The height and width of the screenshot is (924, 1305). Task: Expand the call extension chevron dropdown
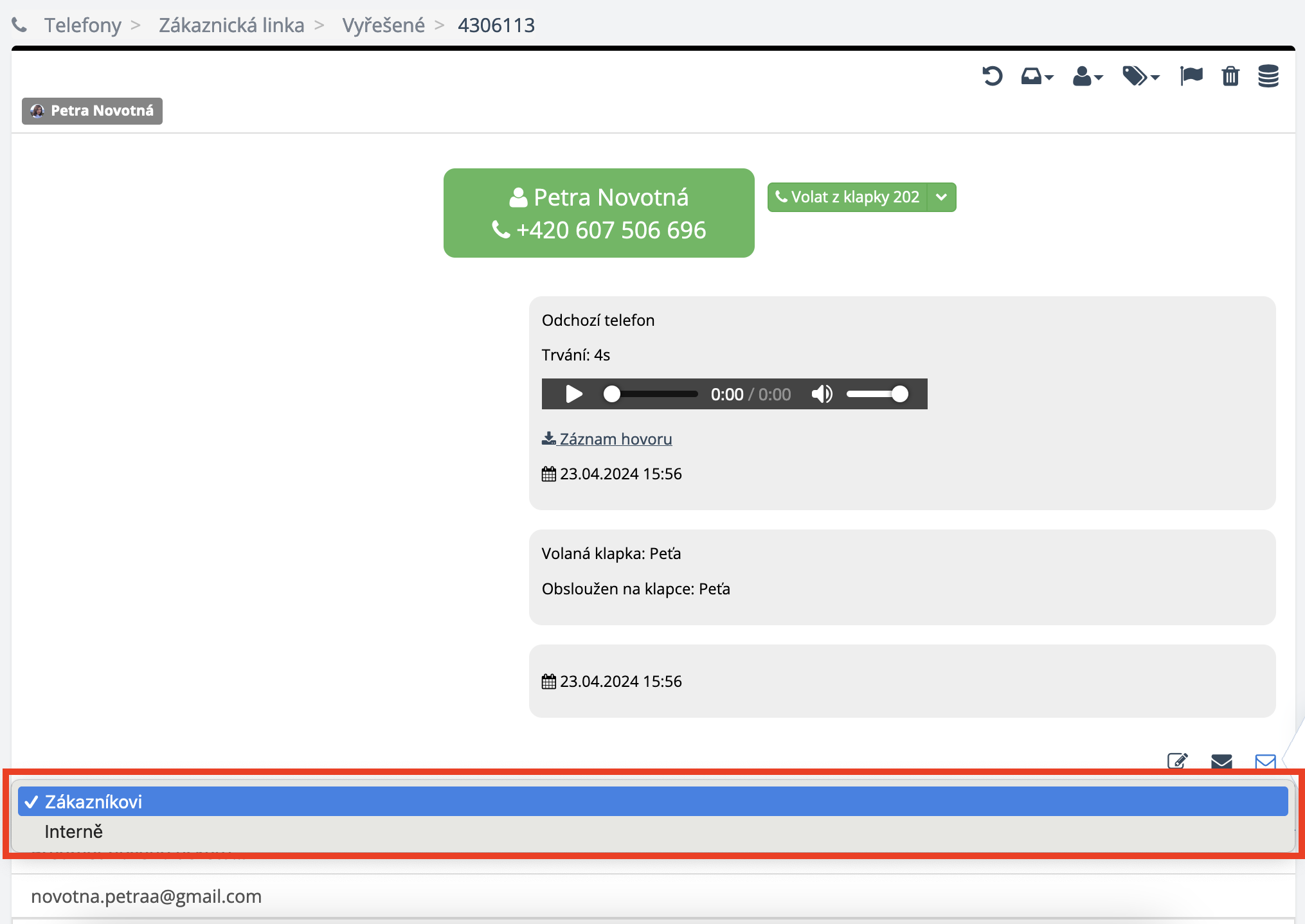942,197
